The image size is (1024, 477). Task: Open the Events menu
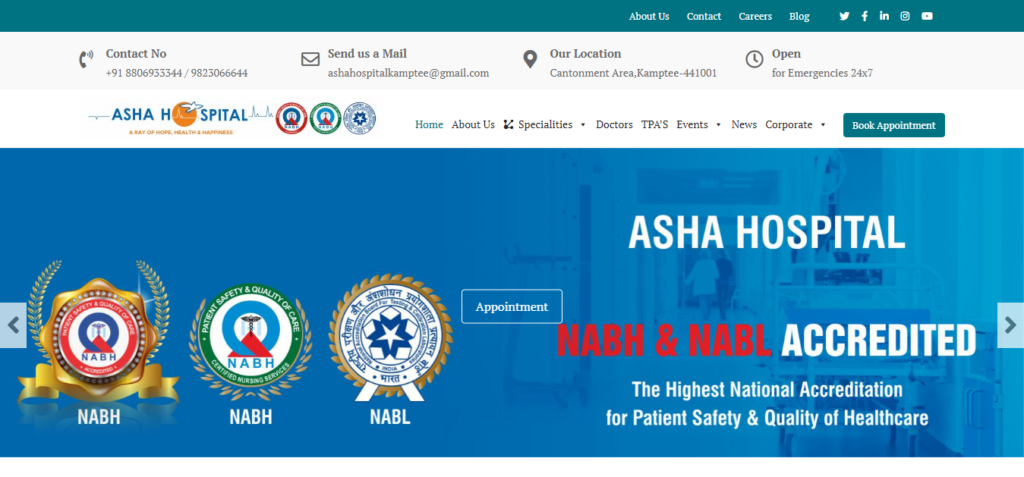692,125
